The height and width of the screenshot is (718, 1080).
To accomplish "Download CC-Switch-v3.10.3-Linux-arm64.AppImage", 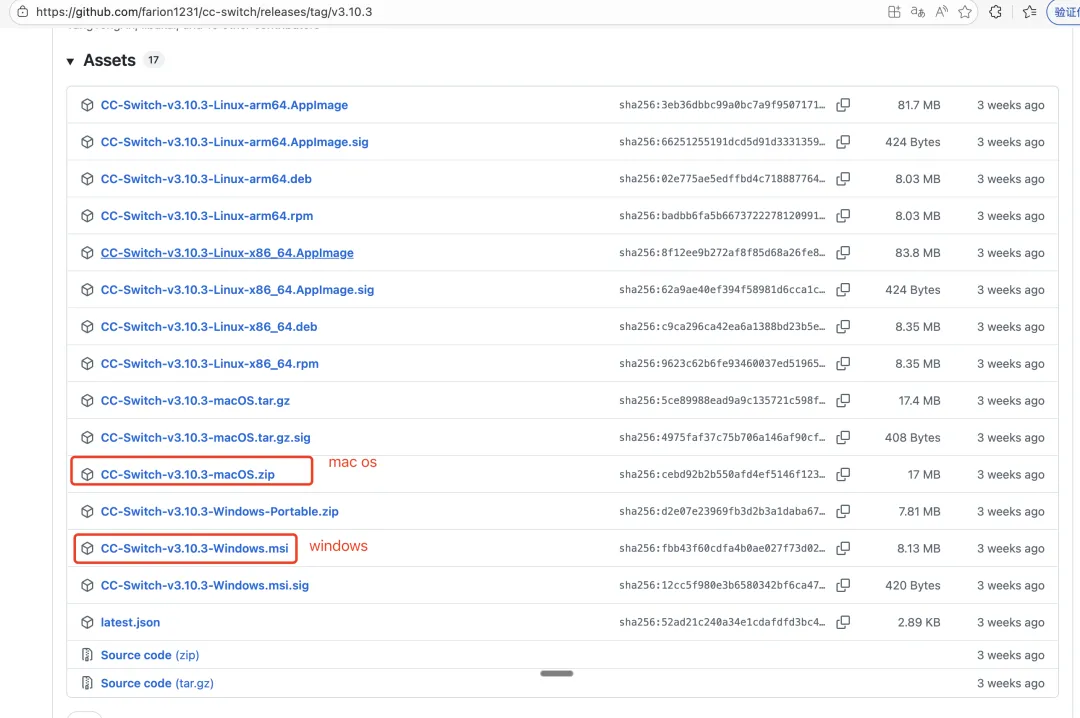I will pos(224,105).
